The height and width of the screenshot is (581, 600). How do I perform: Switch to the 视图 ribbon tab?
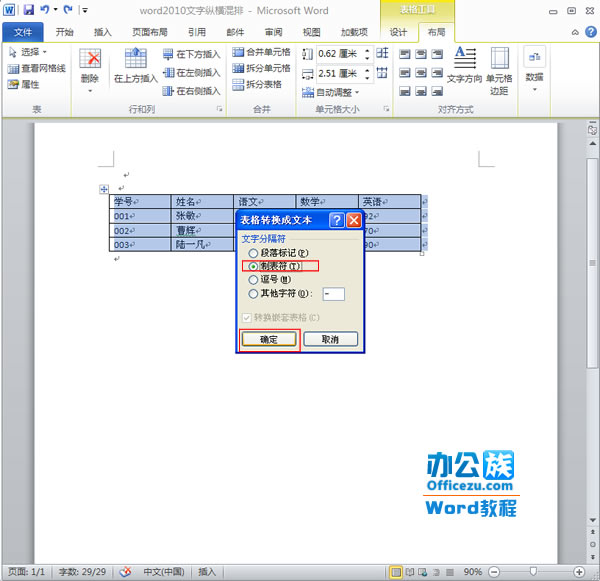pos(311,32)
